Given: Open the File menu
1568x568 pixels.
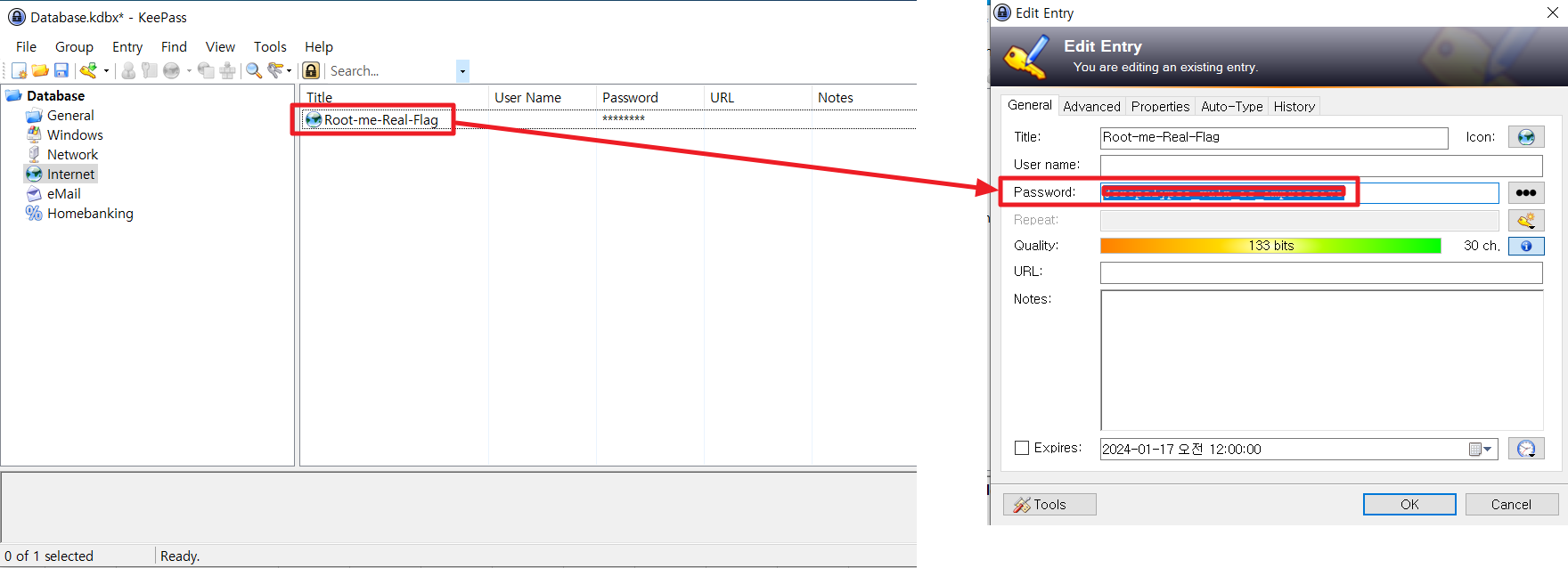Looking at the screenshot, I should pyautogui.click(x=26, y=47).
